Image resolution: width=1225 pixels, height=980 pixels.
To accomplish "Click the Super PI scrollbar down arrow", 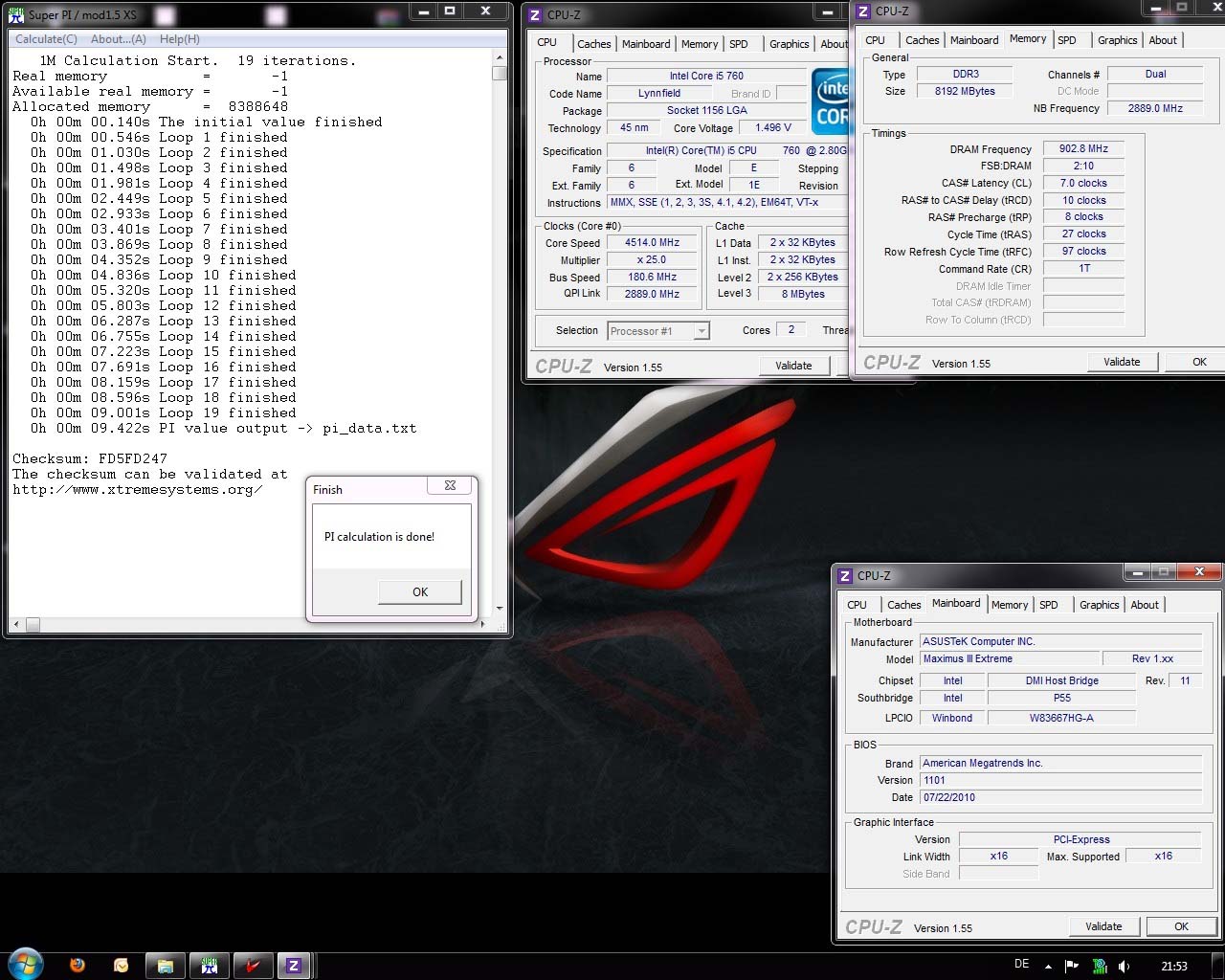I will [x=500, y=609].
